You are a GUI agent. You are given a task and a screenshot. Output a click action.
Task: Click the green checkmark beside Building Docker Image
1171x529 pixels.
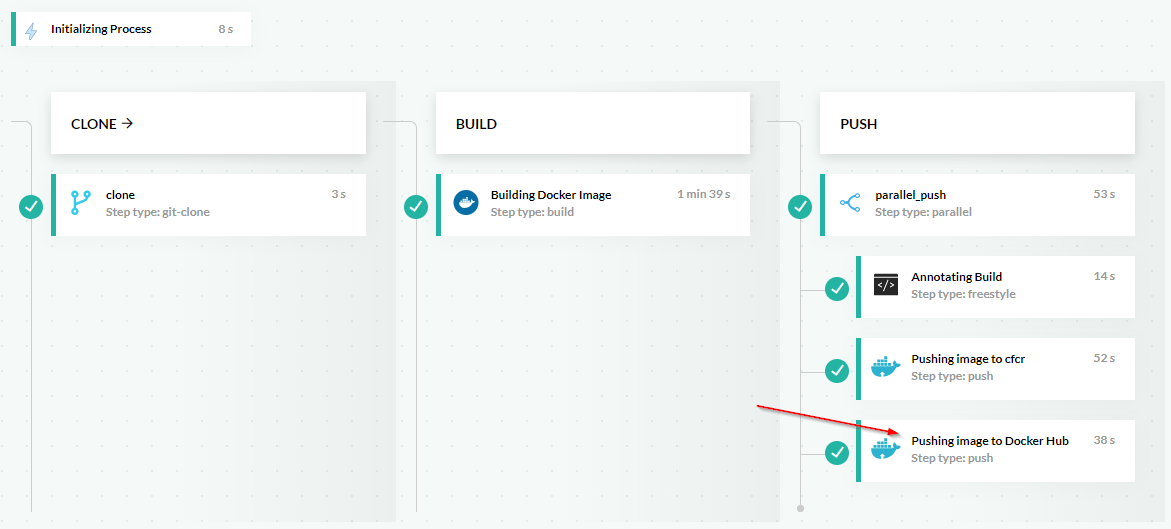(x=416, y=207)
